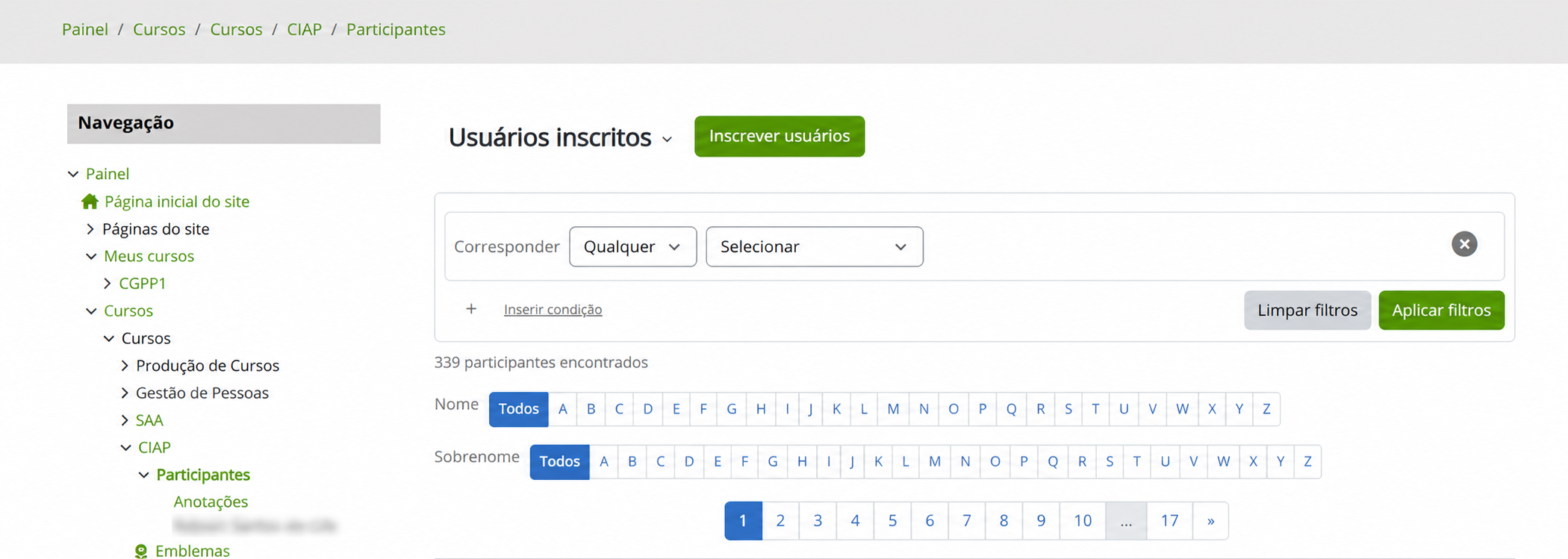Select Todos in the Nome filter
The image size is (1568, 559).
point(518,409)
